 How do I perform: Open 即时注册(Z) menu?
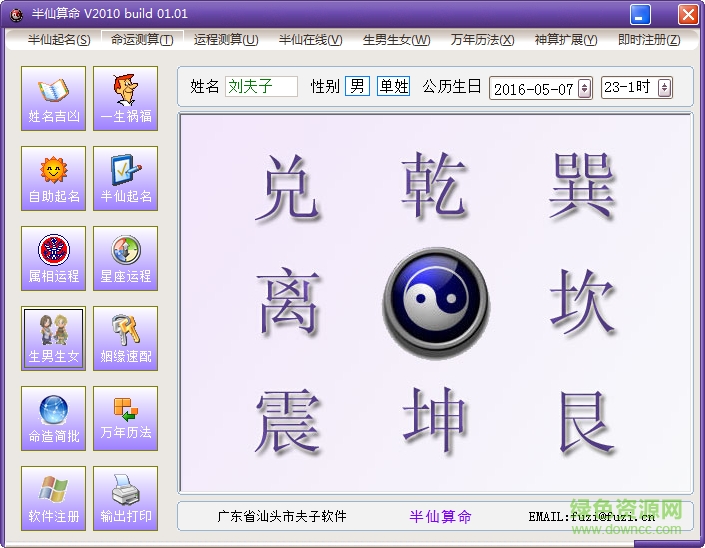click(649, 40)
